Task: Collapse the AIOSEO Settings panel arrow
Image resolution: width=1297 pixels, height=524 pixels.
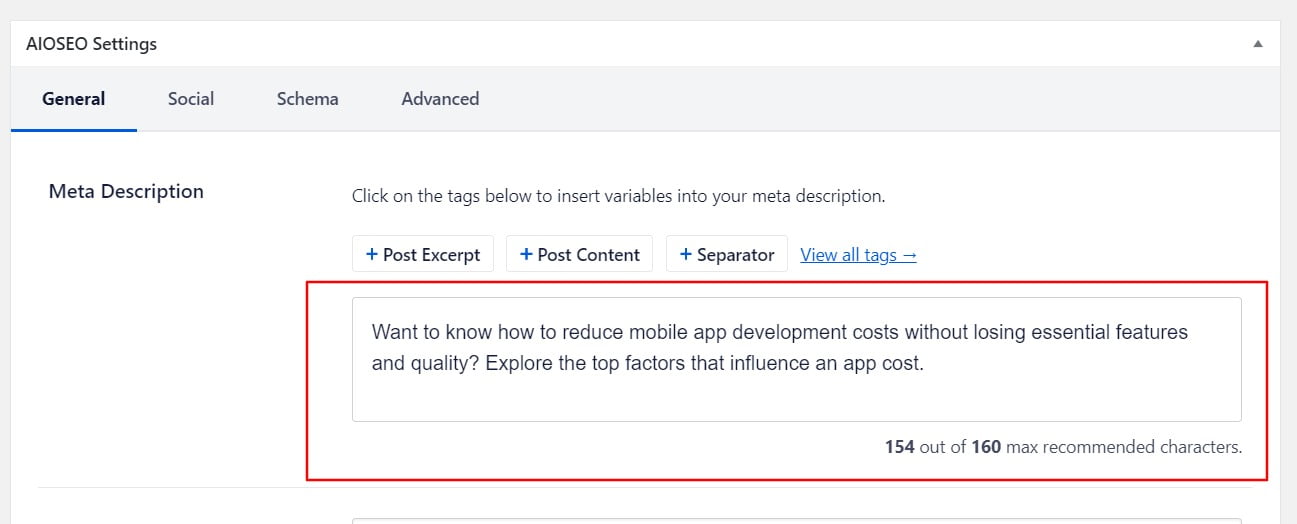Action: 1258,44
